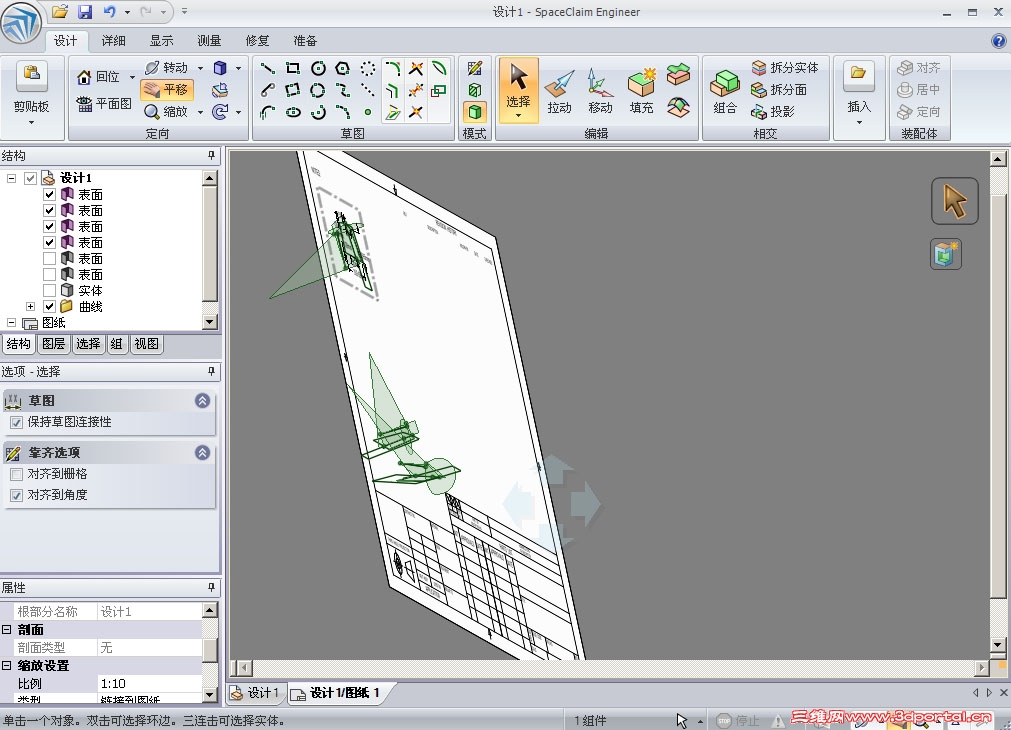Switch to the 视图 panel tab
The width and height of the screenshot is (1011, 730).
click(x=146, y=344)
